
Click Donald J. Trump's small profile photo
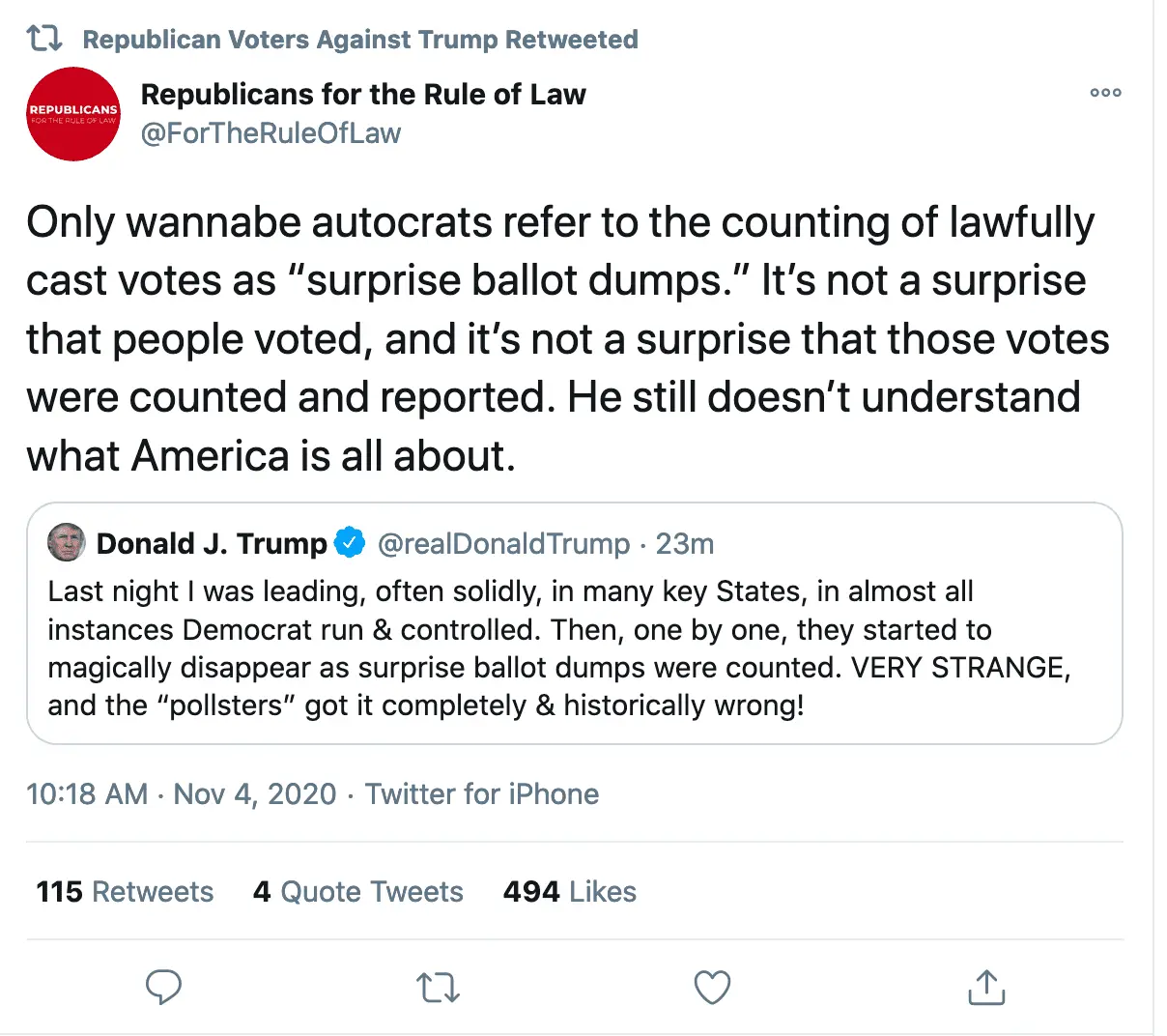67,543
